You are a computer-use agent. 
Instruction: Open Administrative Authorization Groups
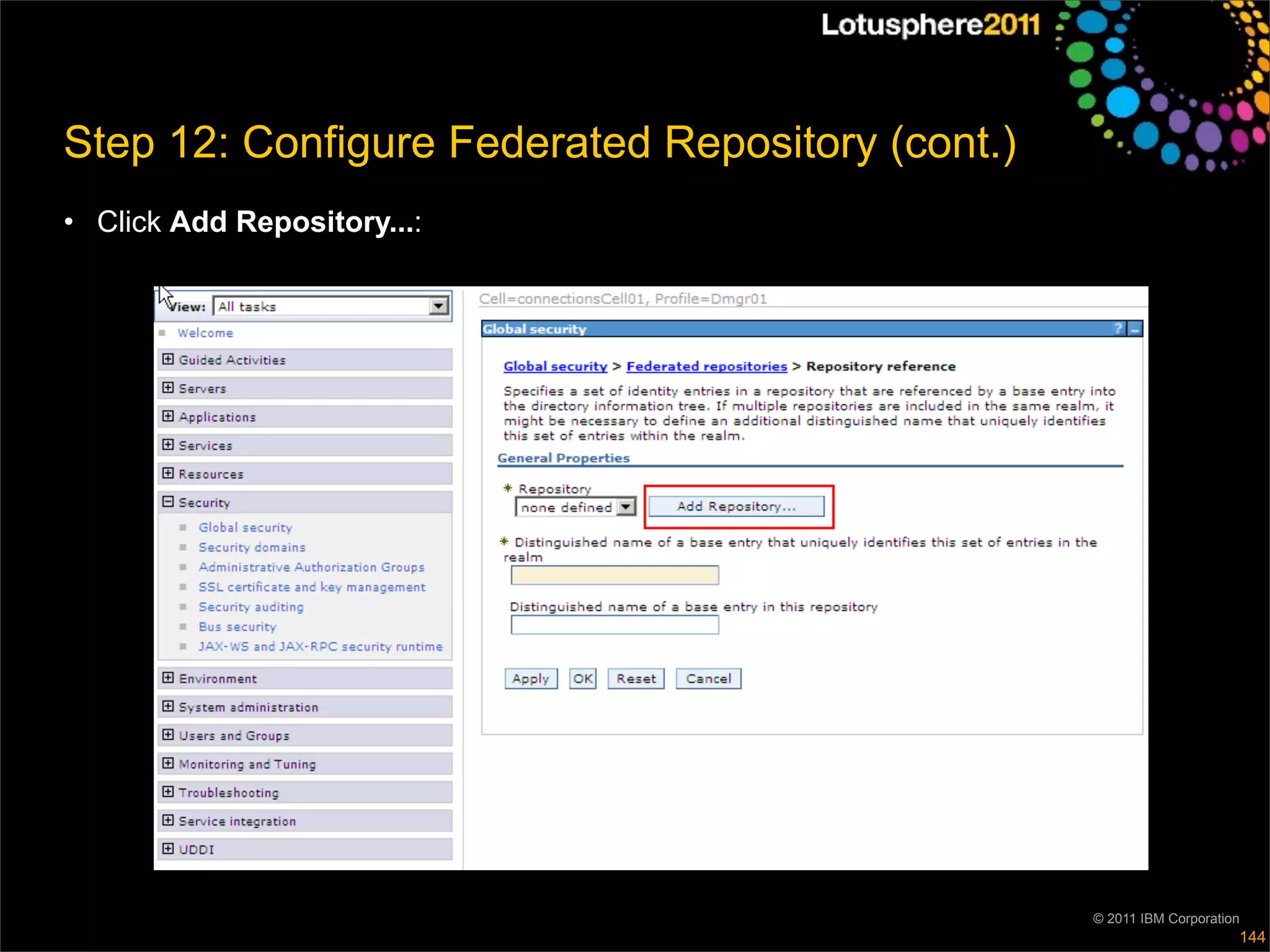[311, 567]
